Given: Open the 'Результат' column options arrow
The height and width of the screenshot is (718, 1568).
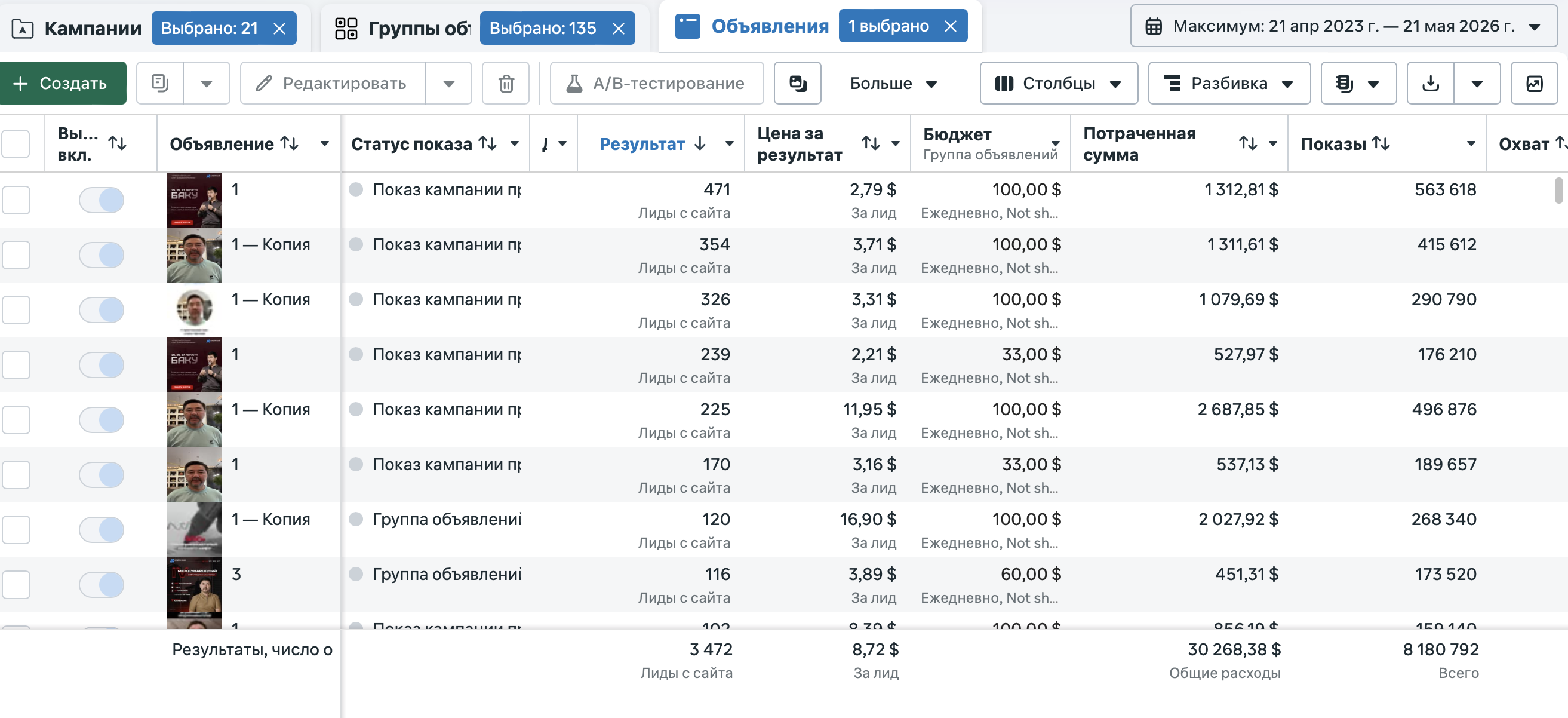Looking at the screenshot, I should (x=729, y=143).
